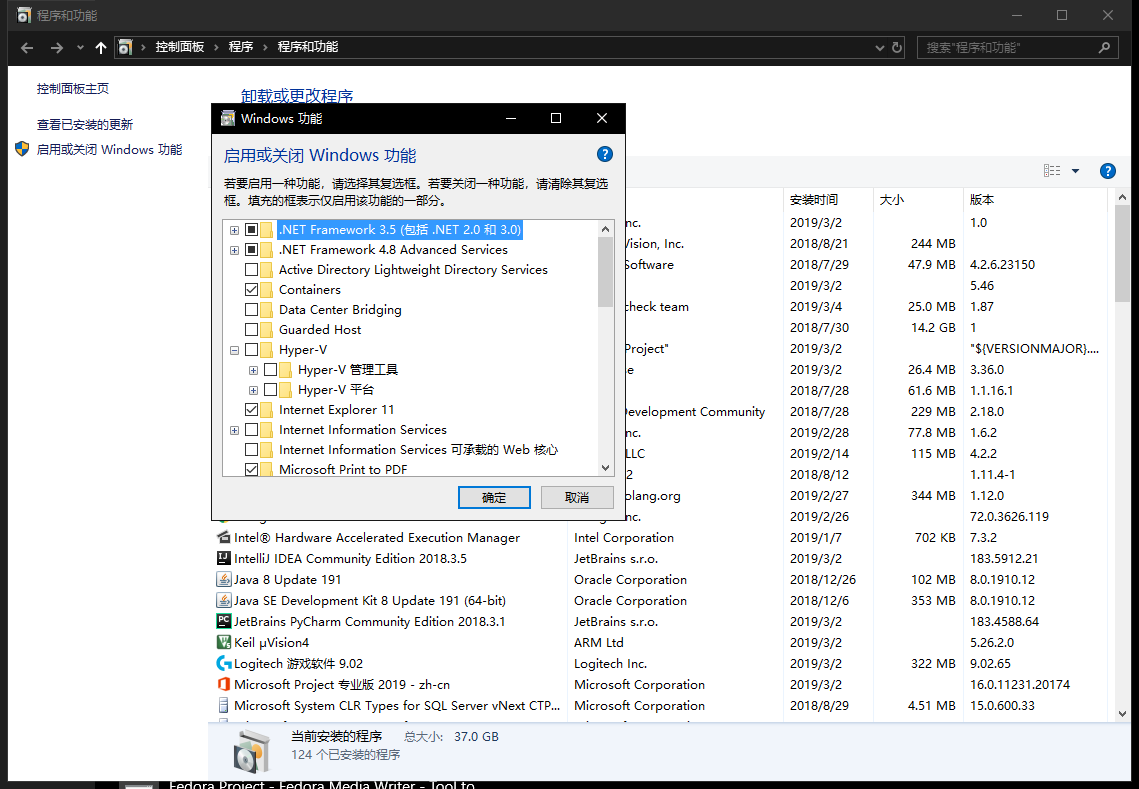Image resolution: width=1139 pixels, height=789 pixels.
Task: Click 控制面板 breadcrumb in address bar
Action: (179, 47)
